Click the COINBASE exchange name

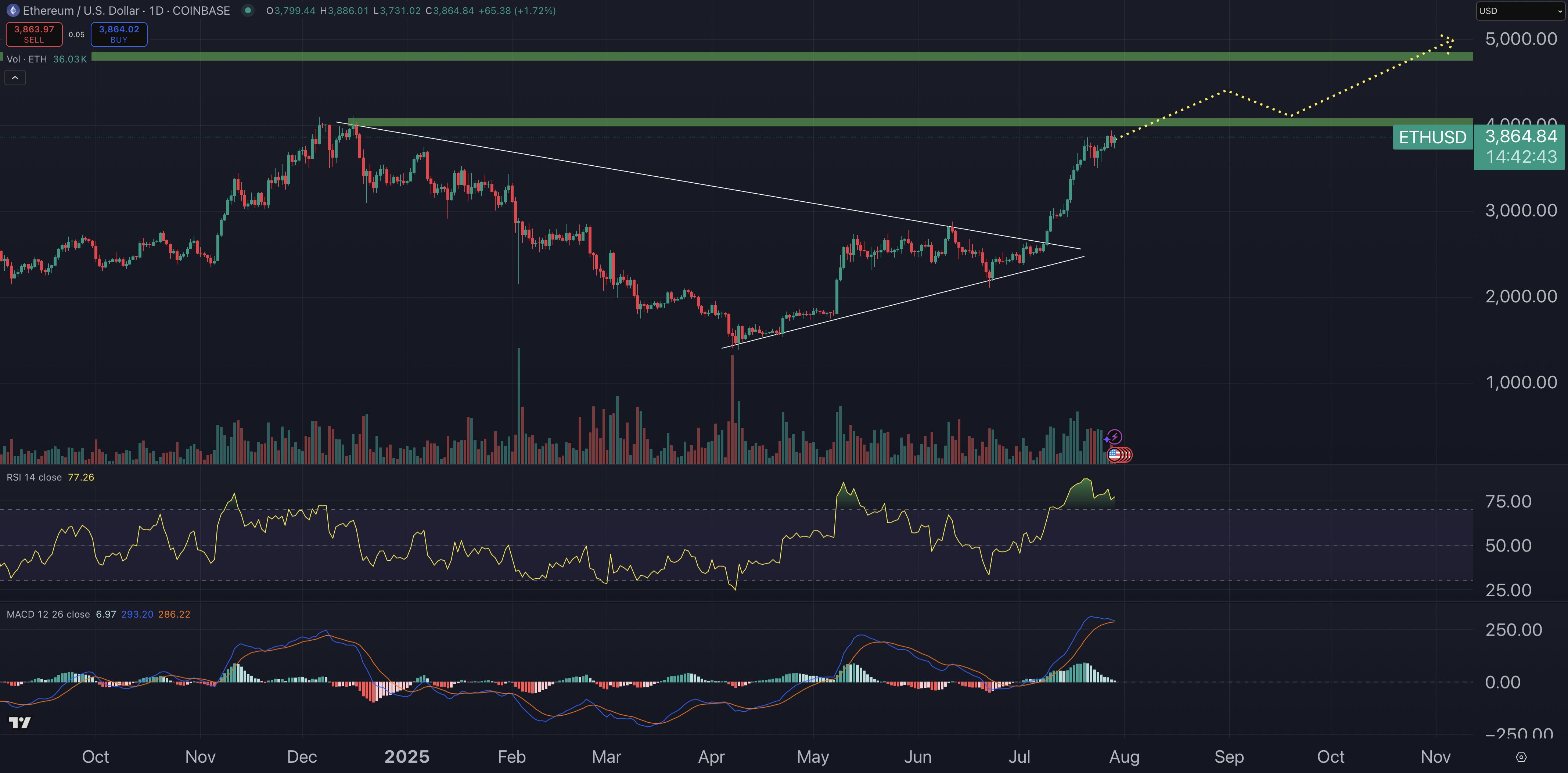tap(201, 10)
